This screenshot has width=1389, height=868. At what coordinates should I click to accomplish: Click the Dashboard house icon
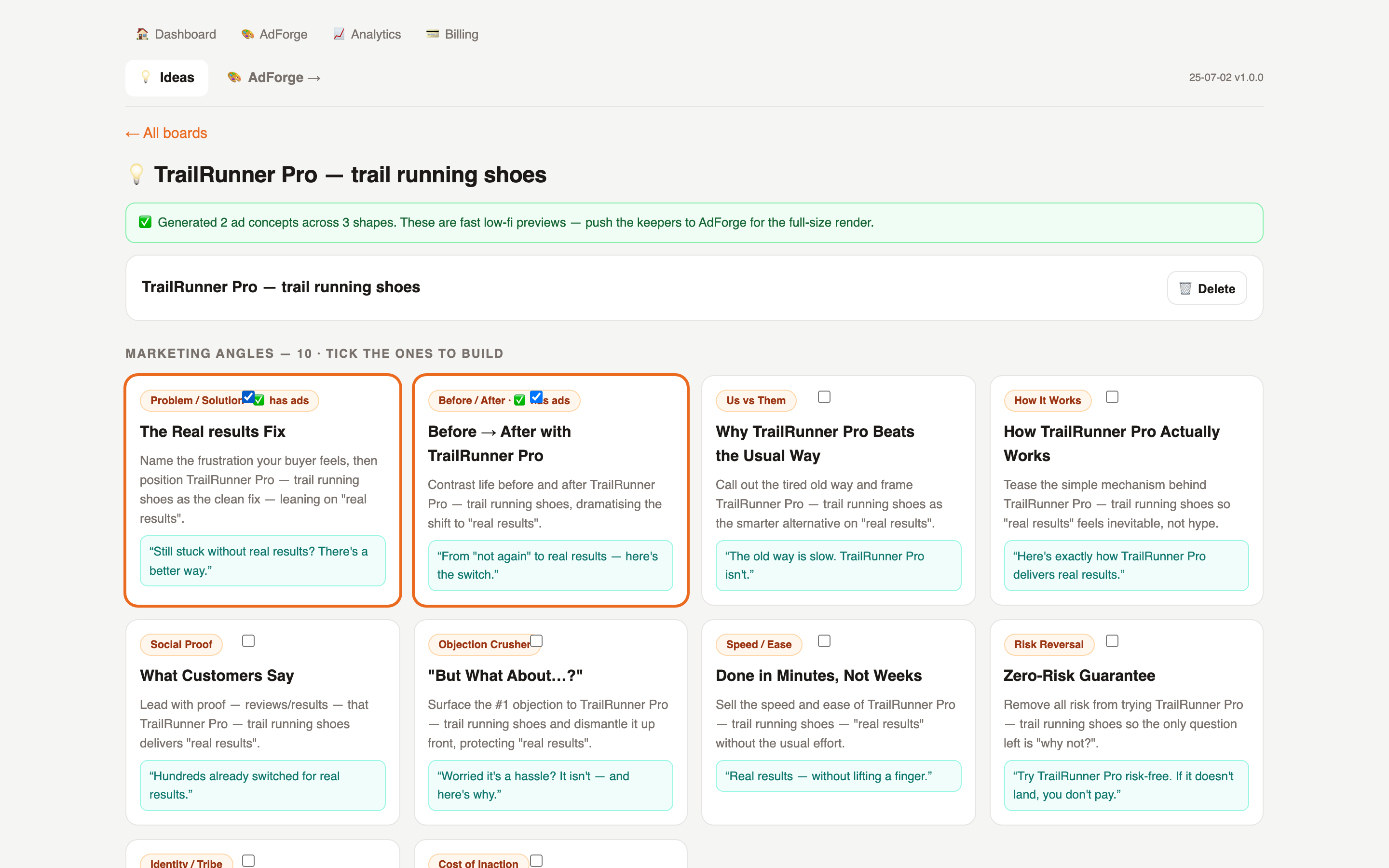point(142,34)
